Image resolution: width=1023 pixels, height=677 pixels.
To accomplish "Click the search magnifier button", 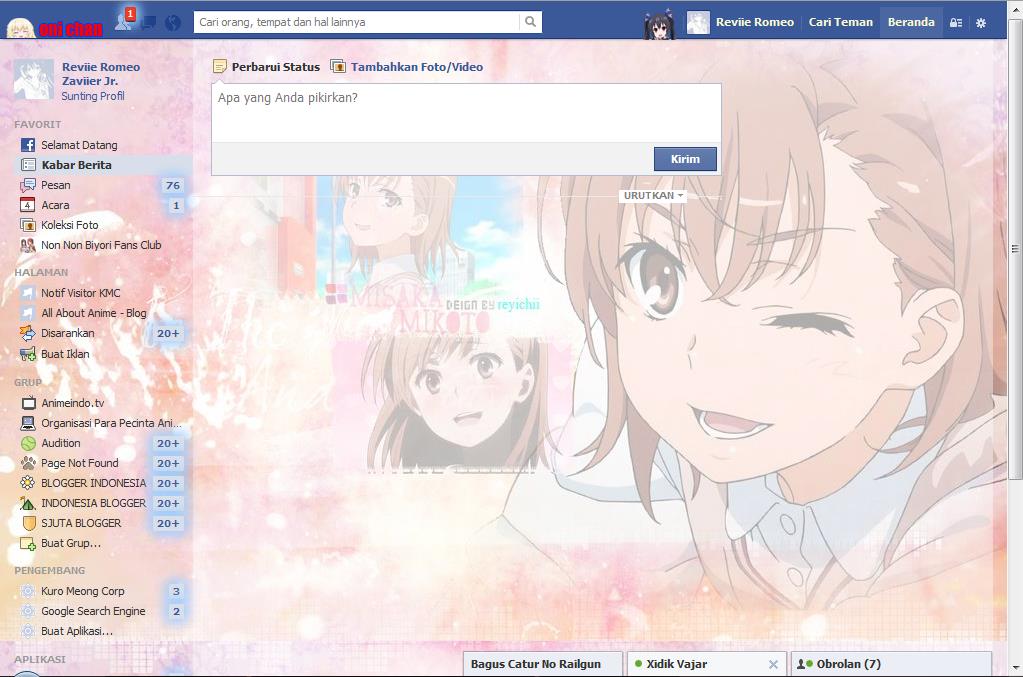I will pos(530,22).
